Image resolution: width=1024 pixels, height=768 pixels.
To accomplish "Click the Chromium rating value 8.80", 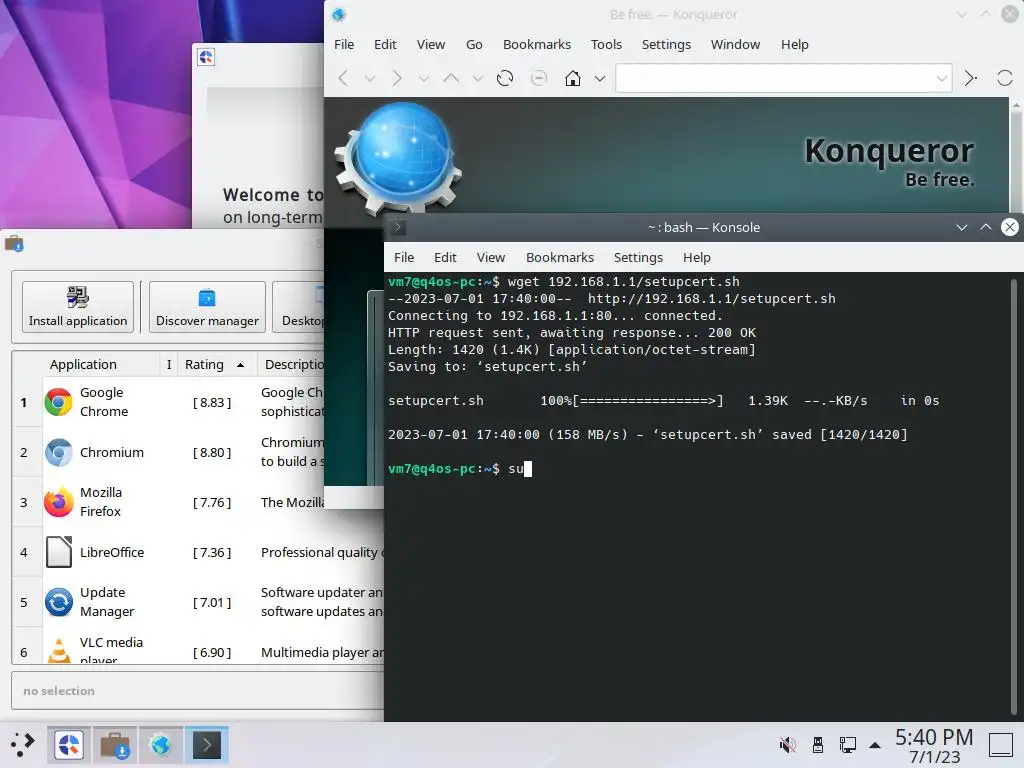I will [212, 453].
